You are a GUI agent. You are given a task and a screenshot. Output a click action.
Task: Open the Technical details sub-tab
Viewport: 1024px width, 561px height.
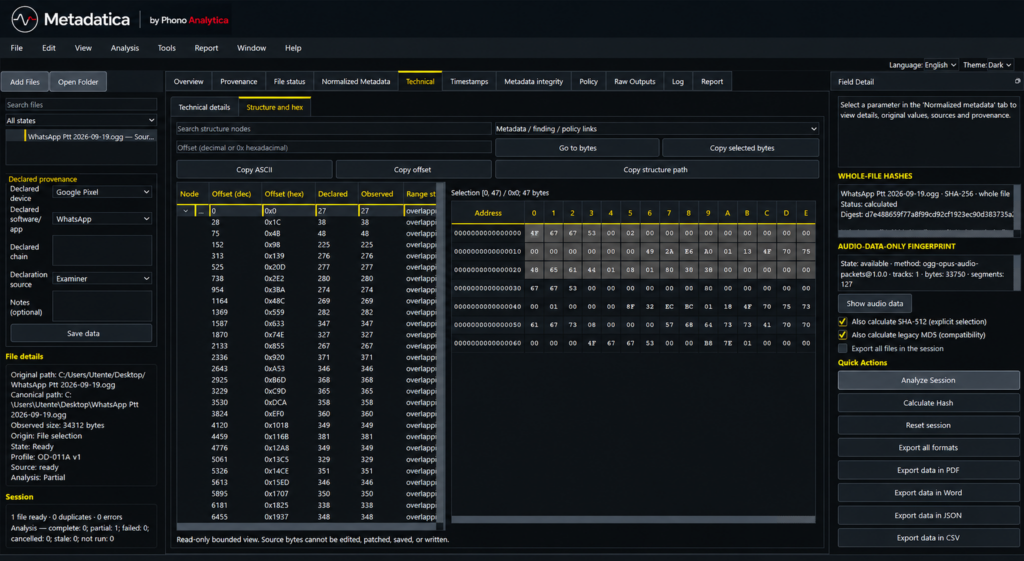pyautogui.click(x=204, y=107)
